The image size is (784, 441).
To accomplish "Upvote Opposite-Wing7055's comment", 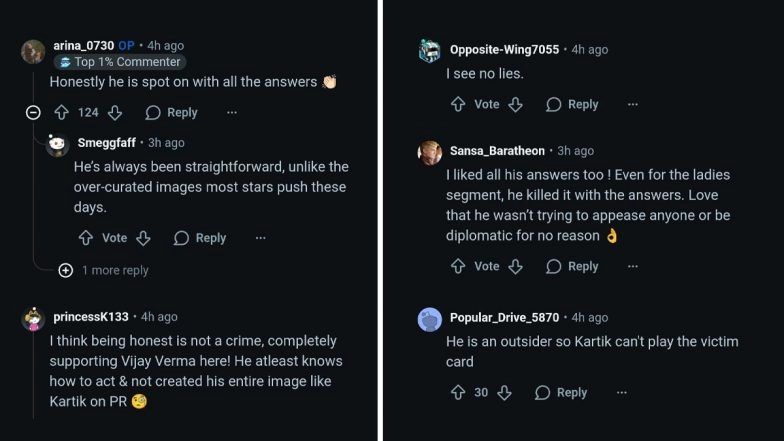I will coord(458,104).
